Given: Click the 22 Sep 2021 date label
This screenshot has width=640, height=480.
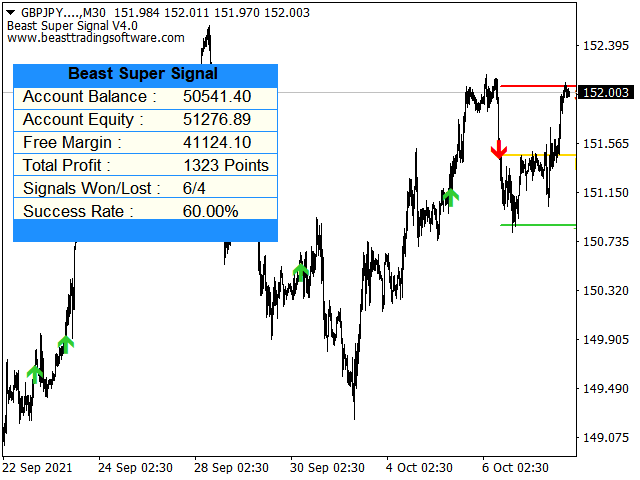Looking at the screenshot, I should pos(37,468).
